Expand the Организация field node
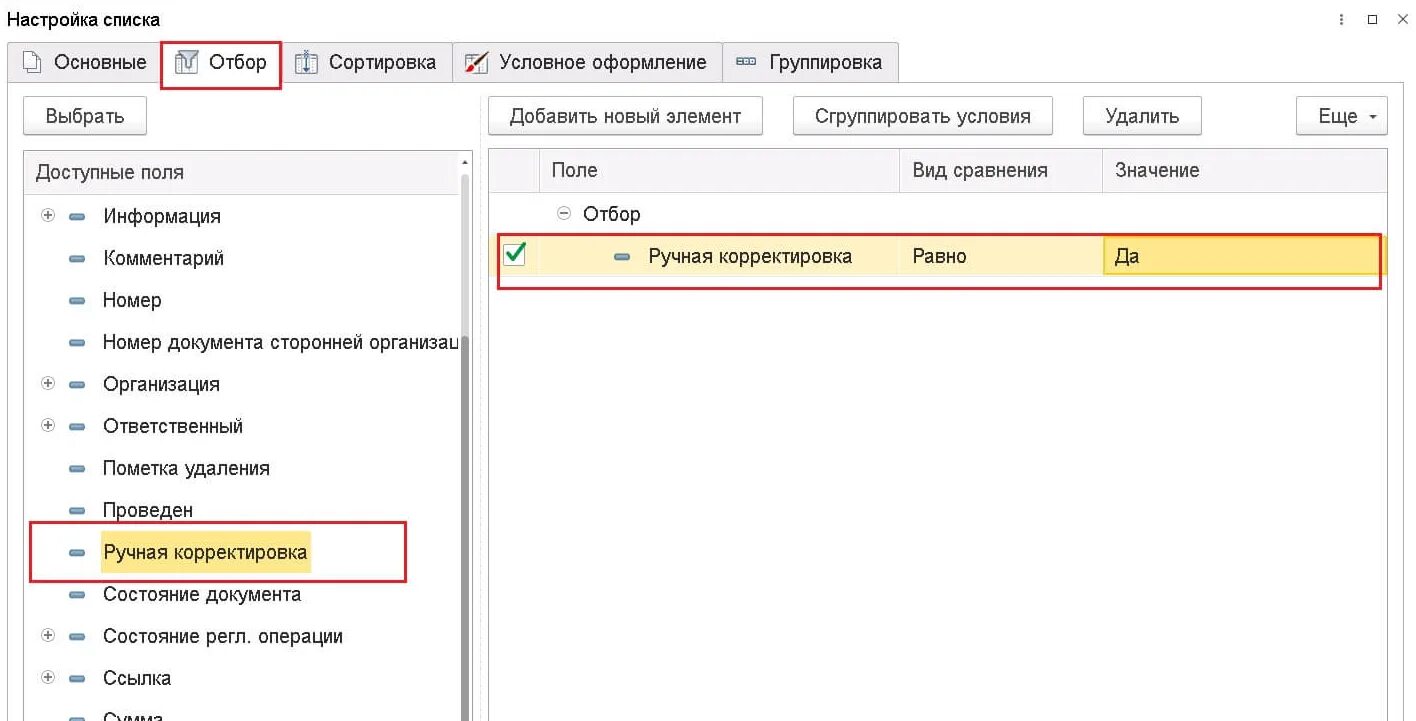The width and height of the screenshot is (1416, 721). click(x=48, y=384)
